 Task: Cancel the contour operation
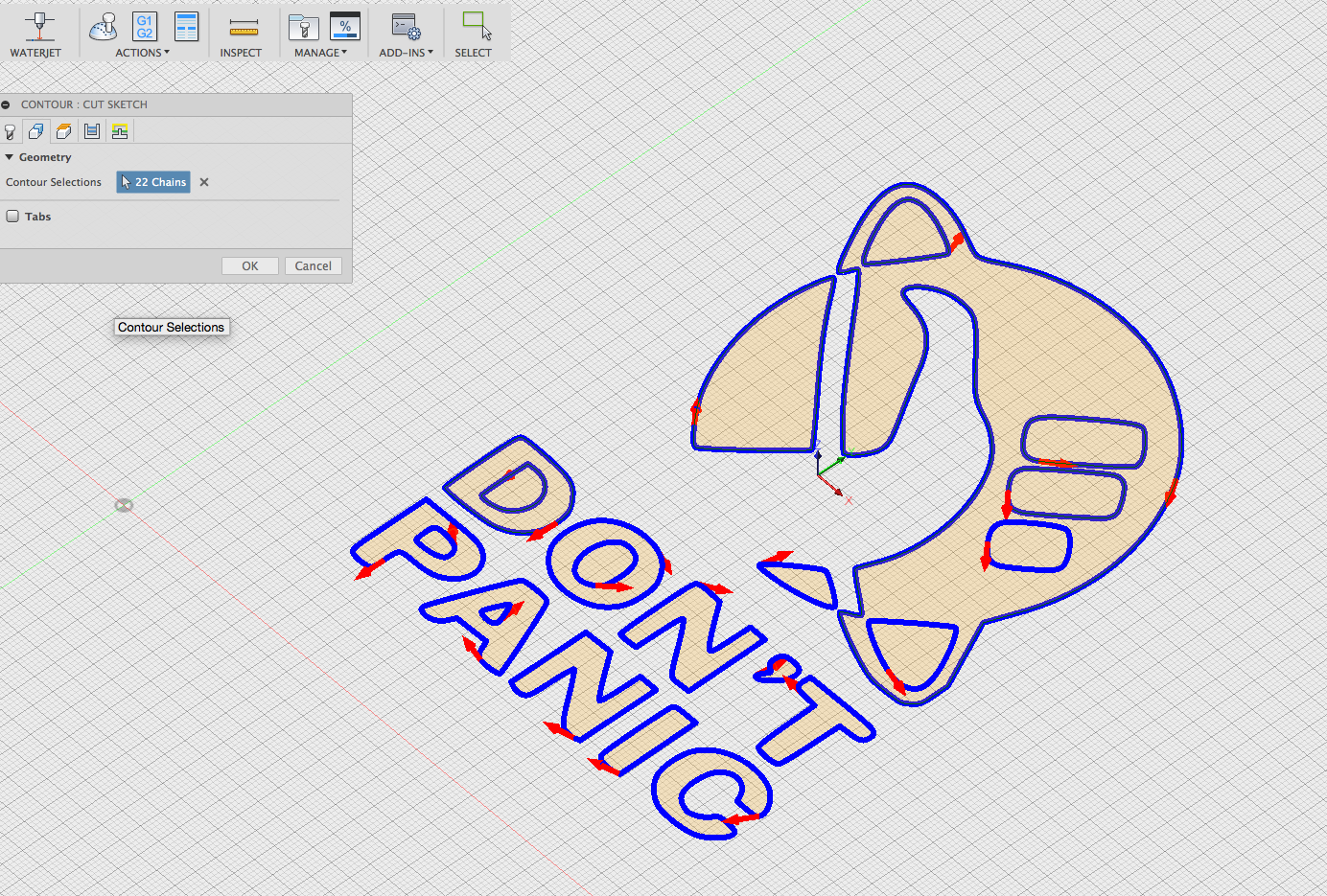(x=314, y=266)
